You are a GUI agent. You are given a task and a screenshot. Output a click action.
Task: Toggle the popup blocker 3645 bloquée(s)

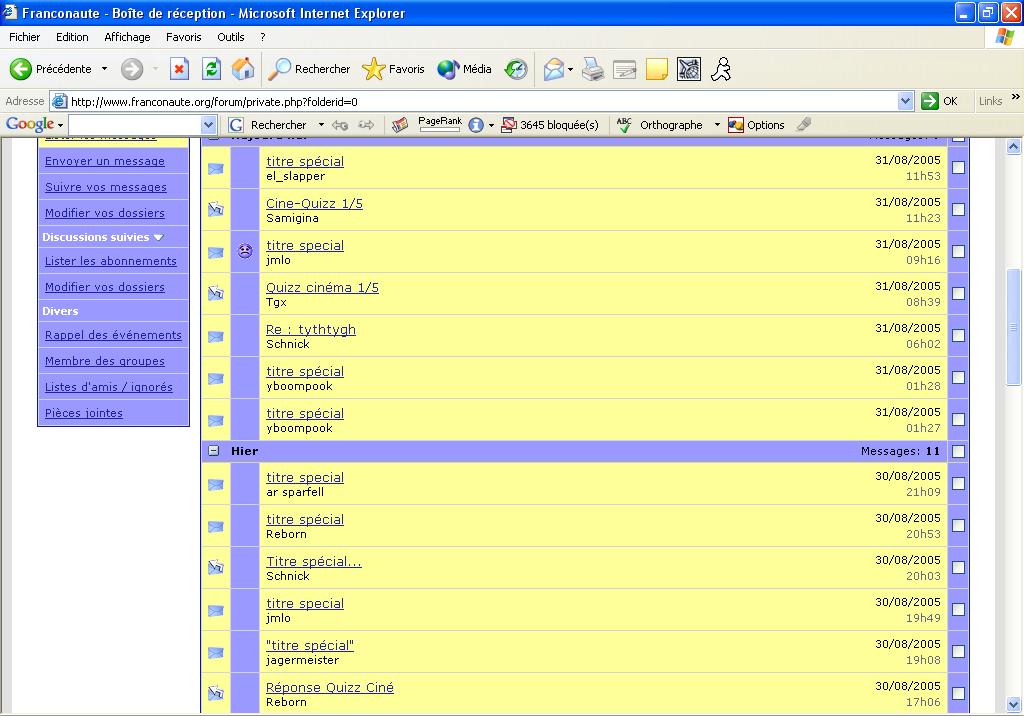click(x=550, y=125)
